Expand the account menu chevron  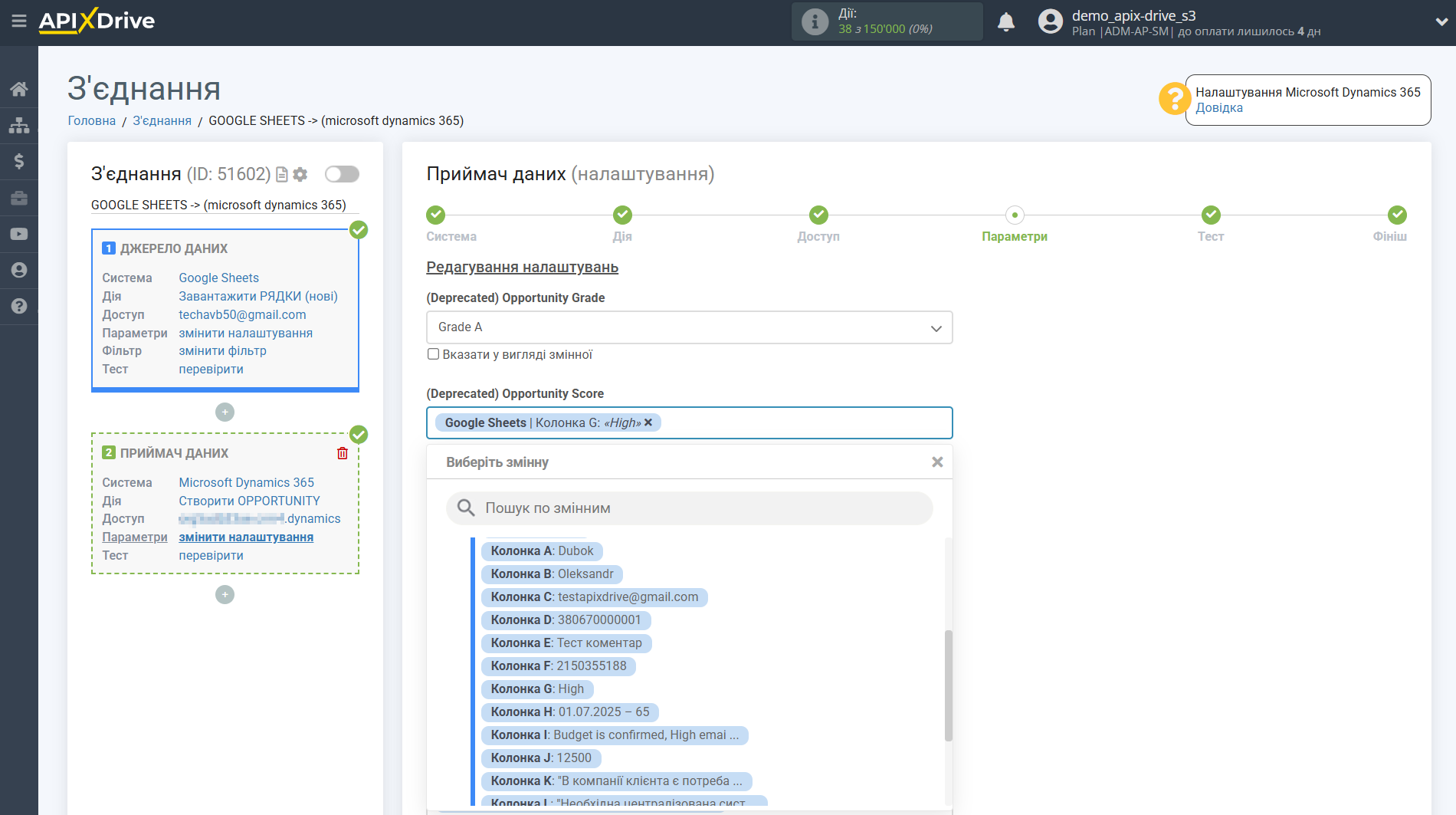[x=1441, y=22]
